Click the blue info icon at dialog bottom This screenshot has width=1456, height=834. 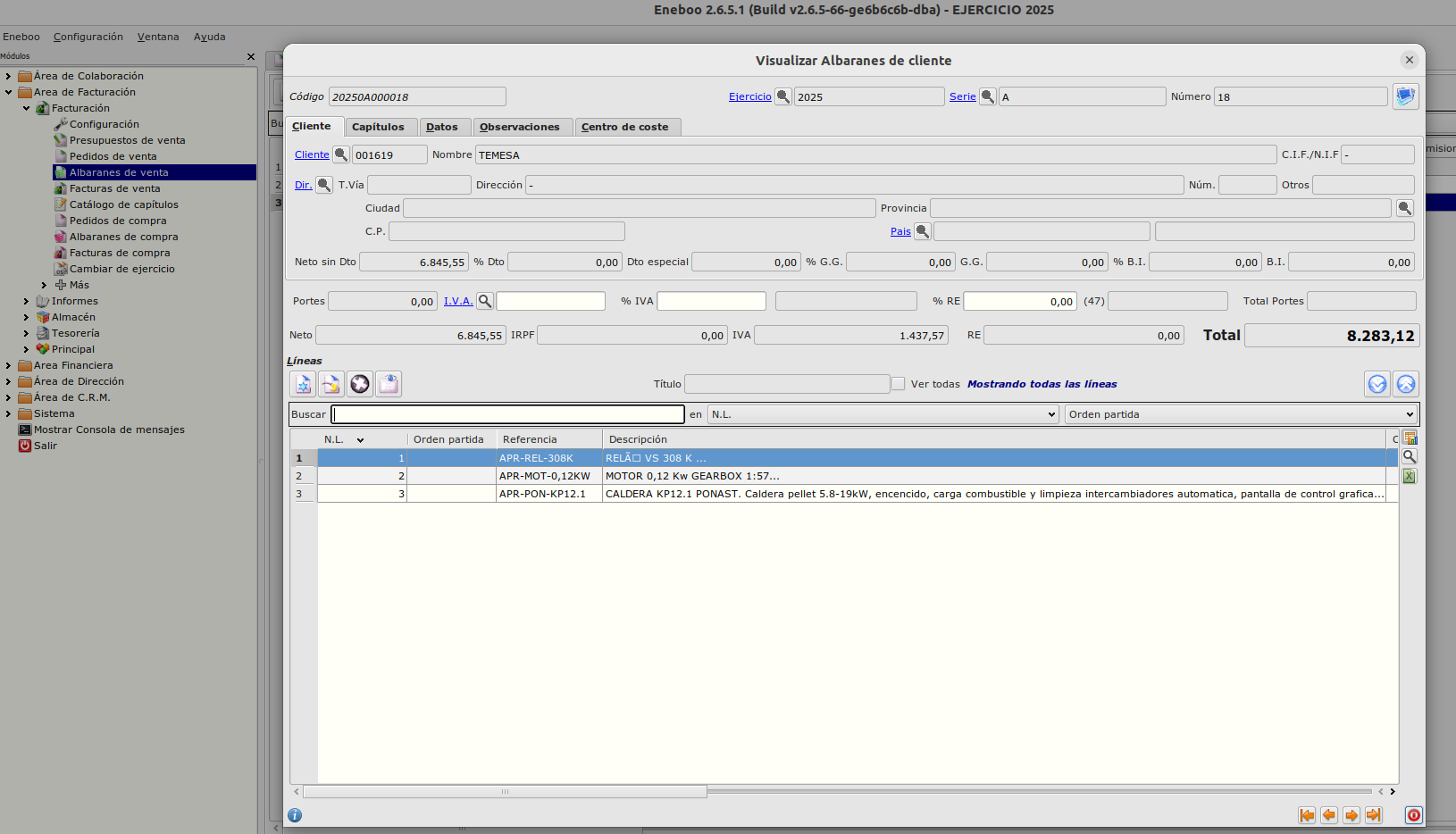pos(295,815)
